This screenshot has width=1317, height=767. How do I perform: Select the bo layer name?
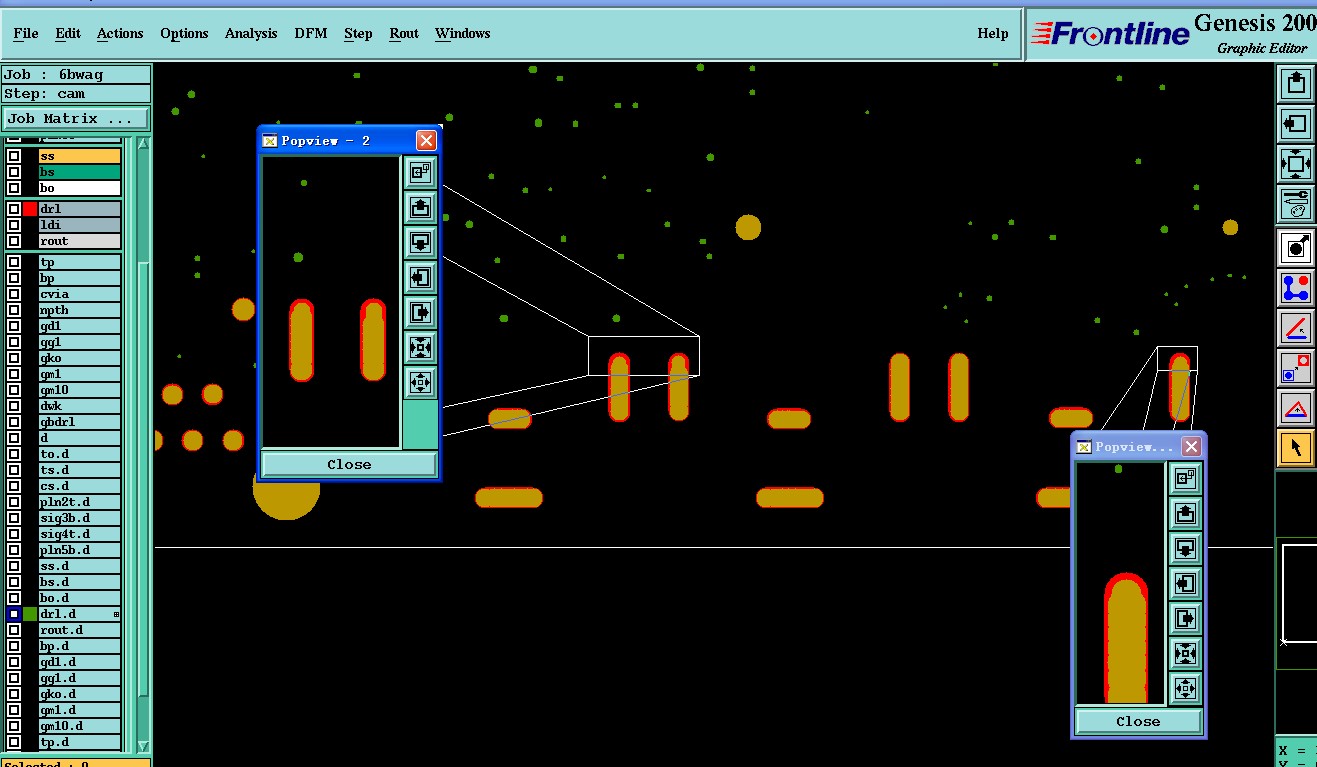tap(80, 188)
